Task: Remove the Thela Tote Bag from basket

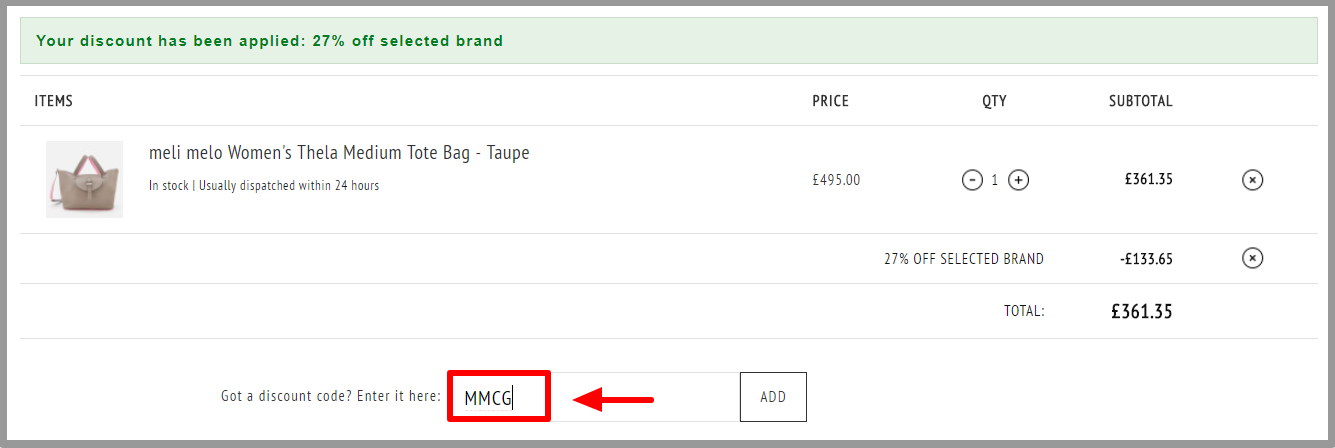Action: pos(1252,180)
